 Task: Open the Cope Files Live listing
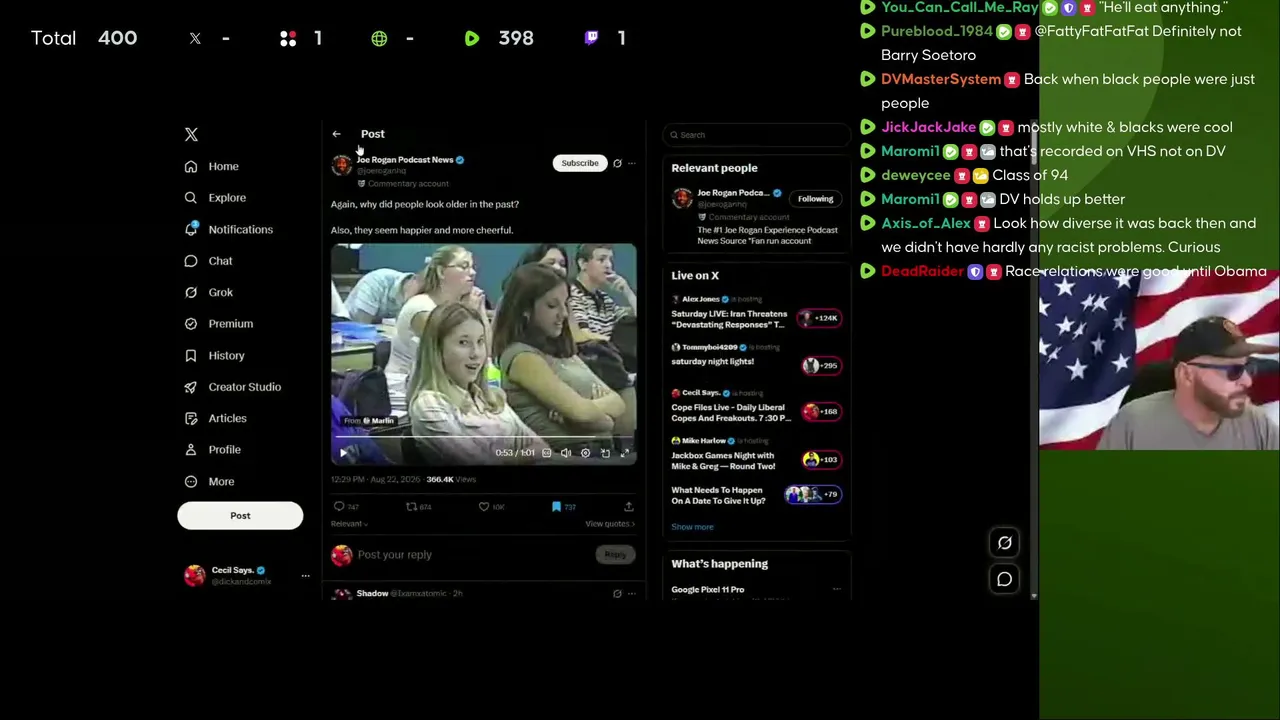click(757, 406)
